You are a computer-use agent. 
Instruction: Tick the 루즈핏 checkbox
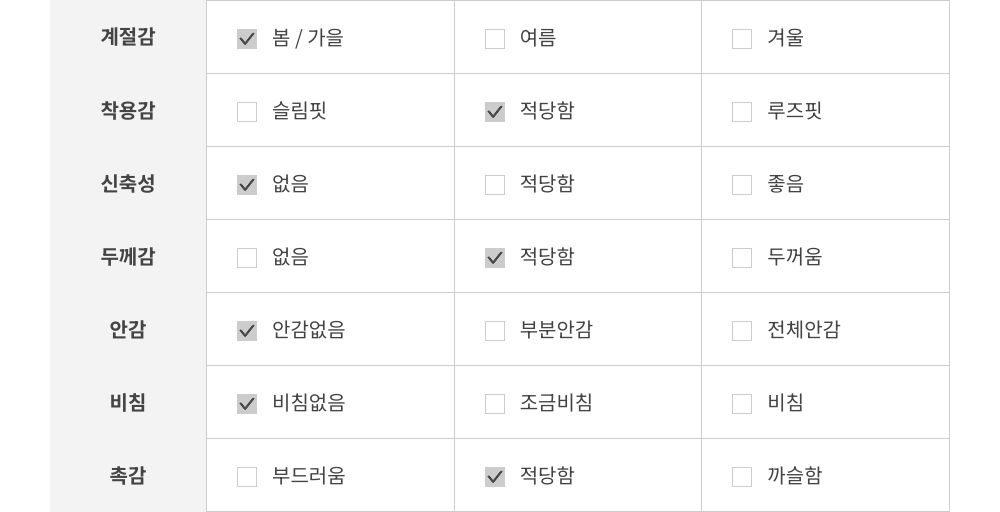coord(742,112)
